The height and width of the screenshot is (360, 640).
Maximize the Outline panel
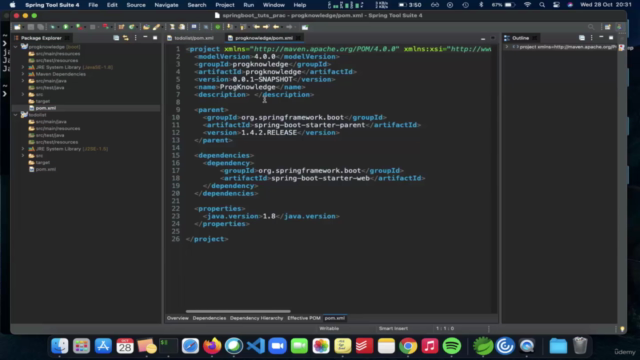(x=611, y=38)
